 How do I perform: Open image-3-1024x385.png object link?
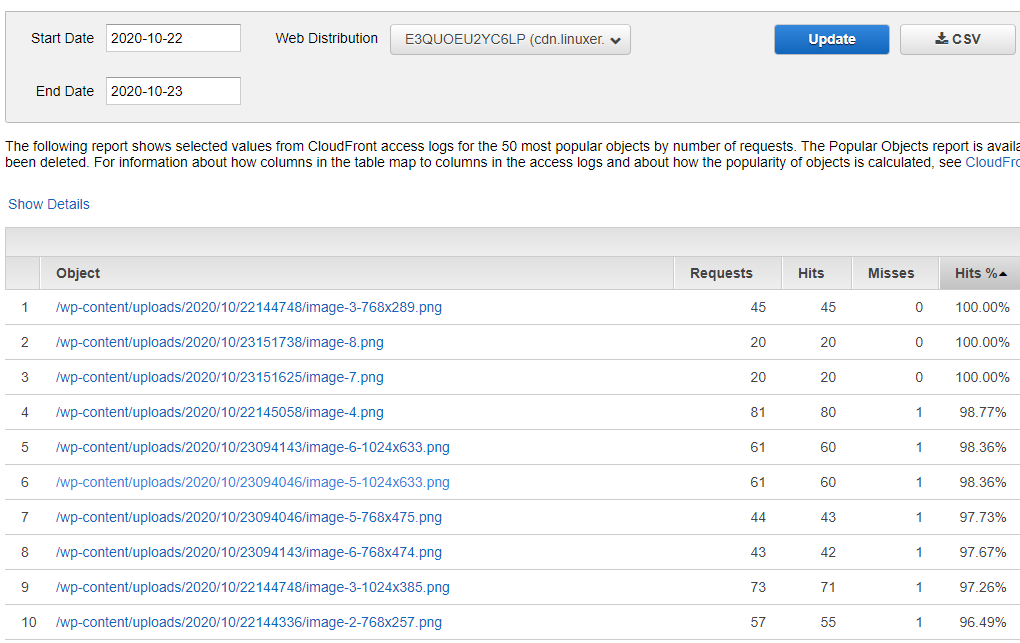point(252,587)
